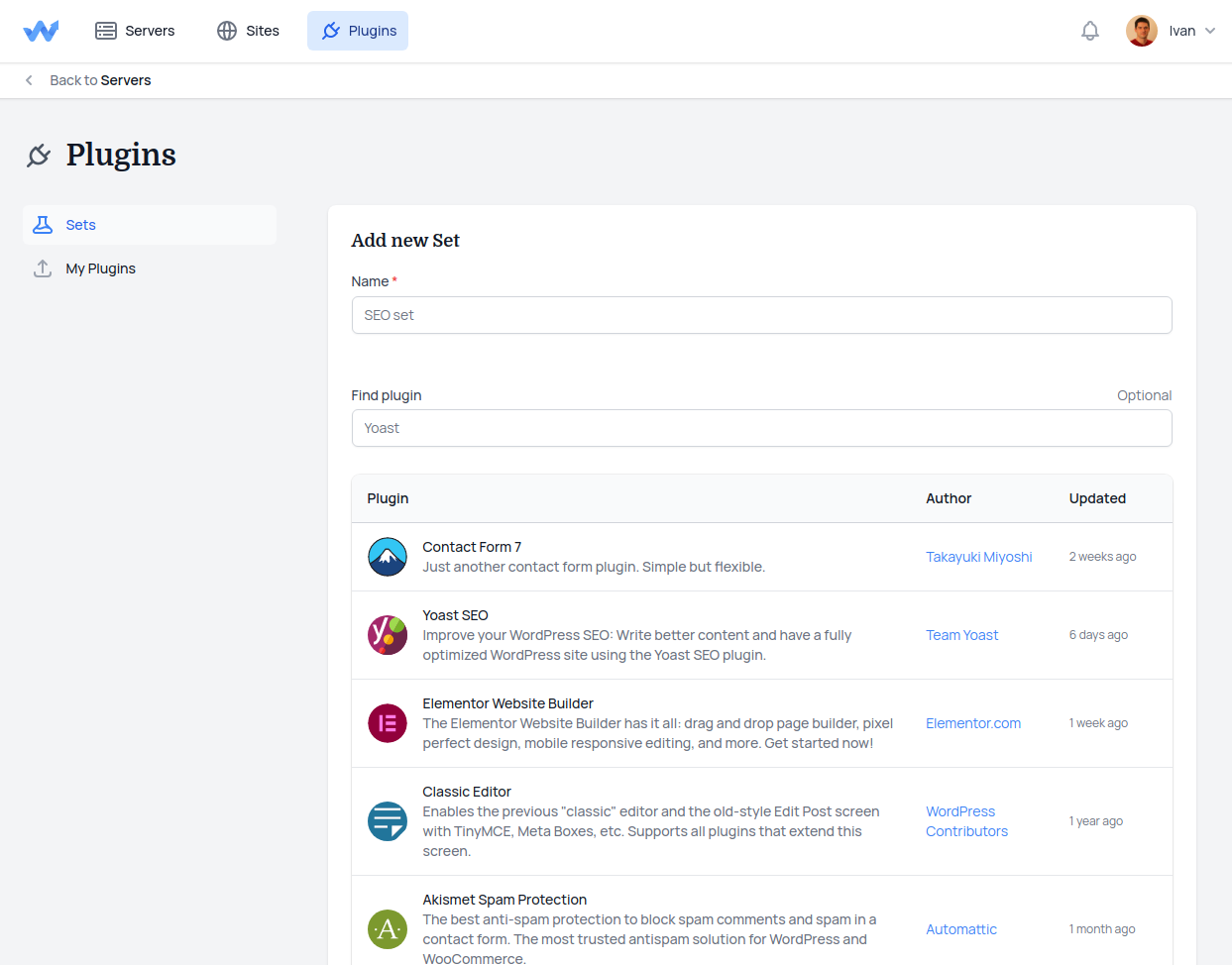Click the Yoast SEO plugin icon
This screenshot has height=965, width=1232.
388,635
